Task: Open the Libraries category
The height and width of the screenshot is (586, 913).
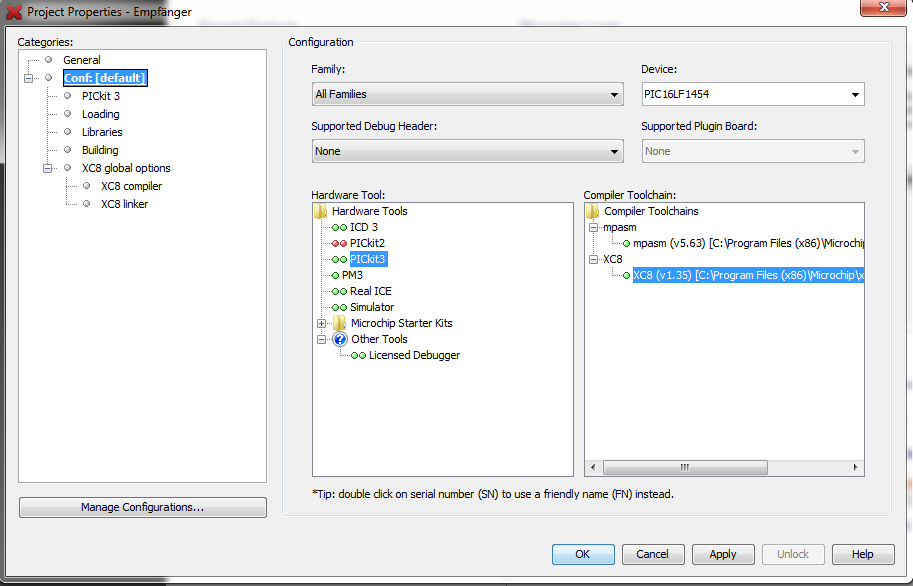Action: [x=102, y=132]
